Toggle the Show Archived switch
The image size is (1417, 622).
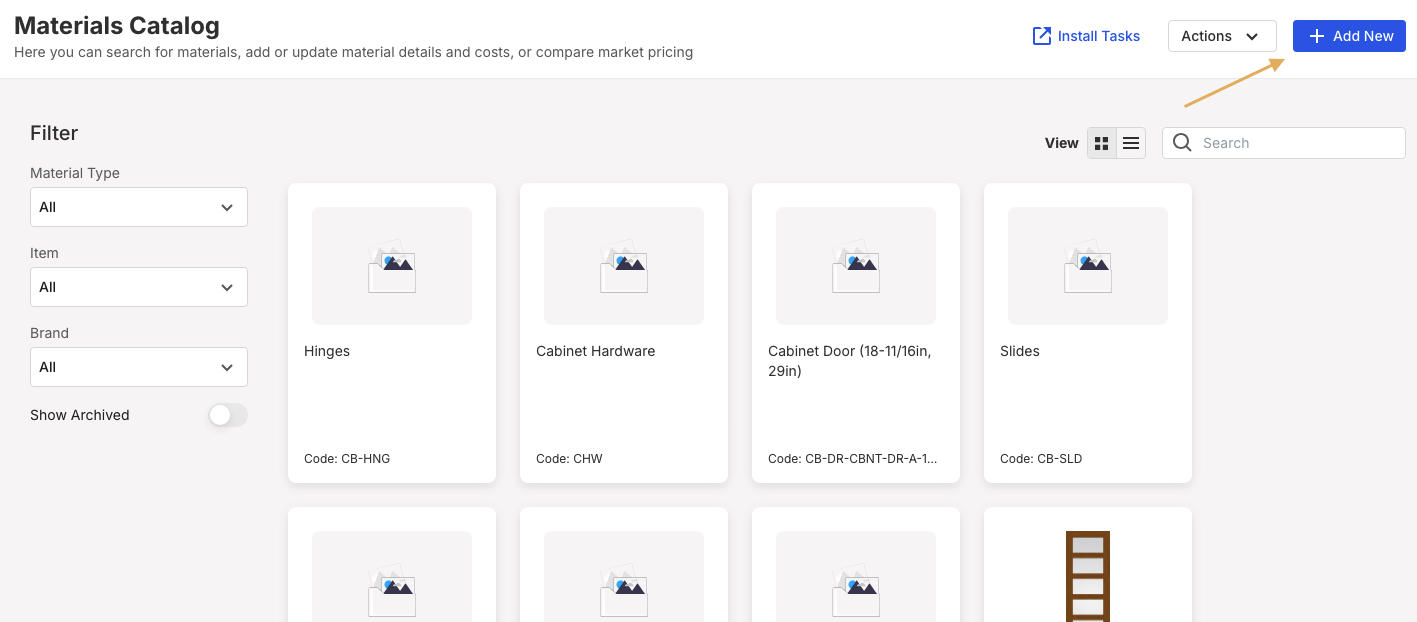[x=227, y=415]
